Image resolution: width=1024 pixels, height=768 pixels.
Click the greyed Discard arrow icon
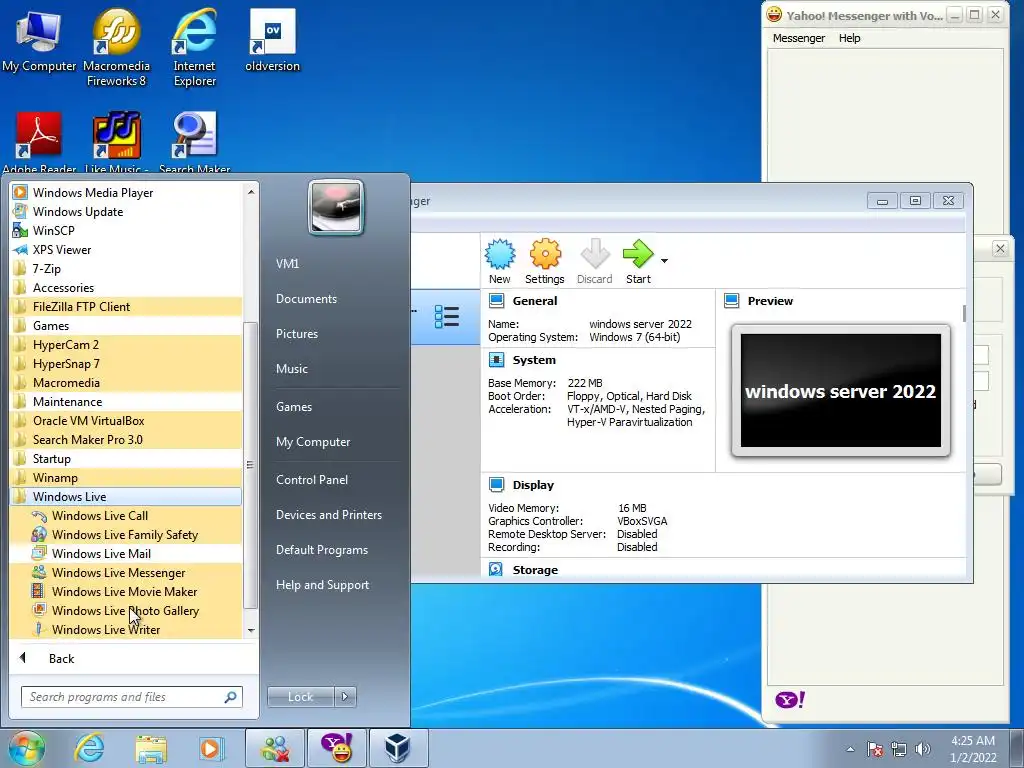(594, 254)
